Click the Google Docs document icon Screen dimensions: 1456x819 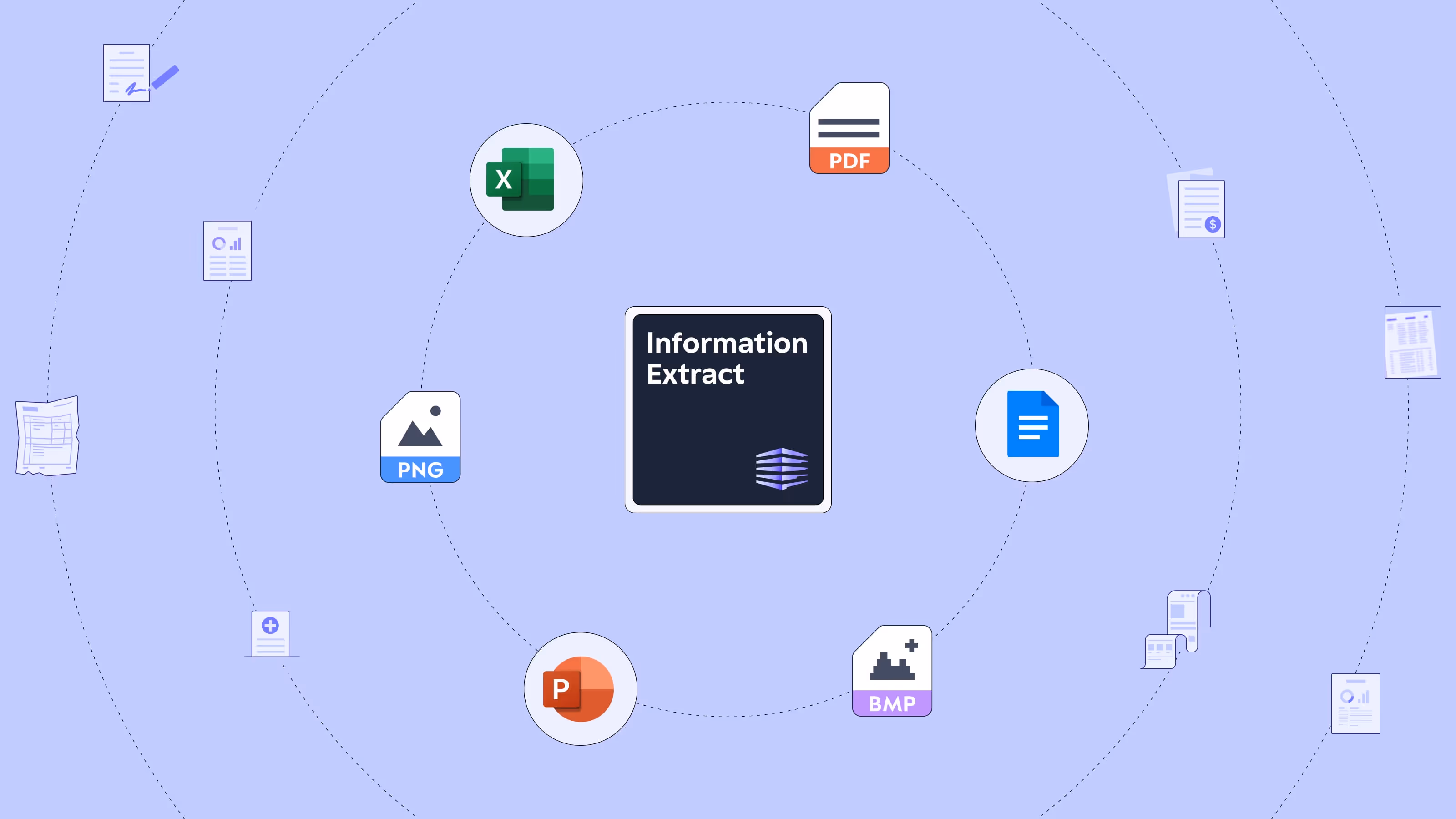(1033, 423)
